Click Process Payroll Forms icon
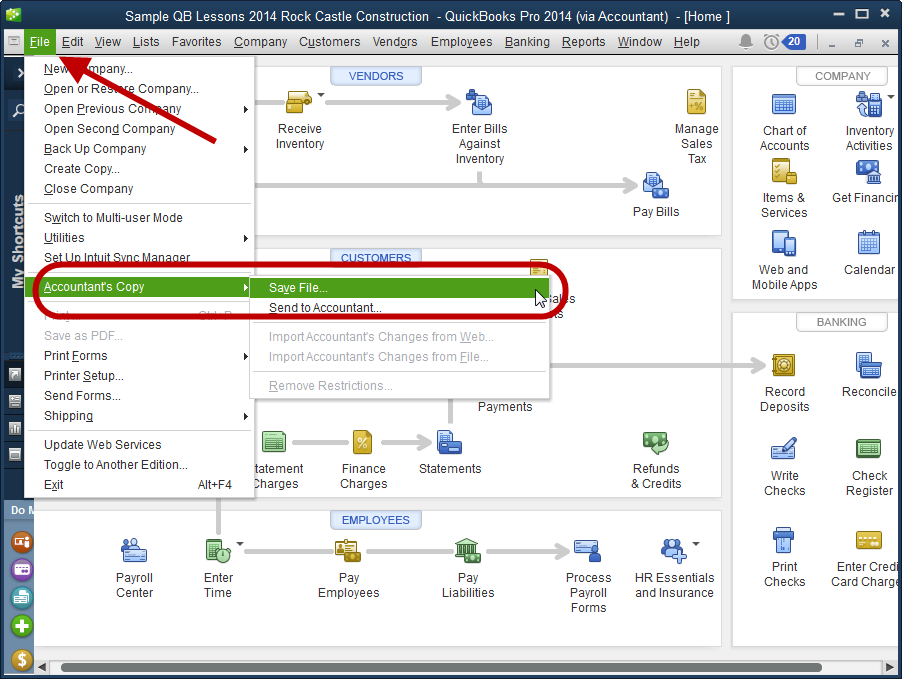Screen dimensions: 902x679 (587, 551)
